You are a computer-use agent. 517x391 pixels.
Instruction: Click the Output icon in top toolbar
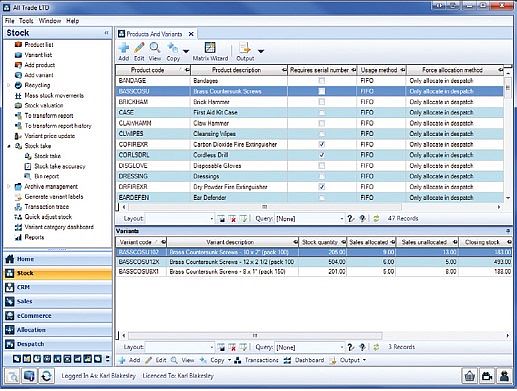[x=245, y=48]
